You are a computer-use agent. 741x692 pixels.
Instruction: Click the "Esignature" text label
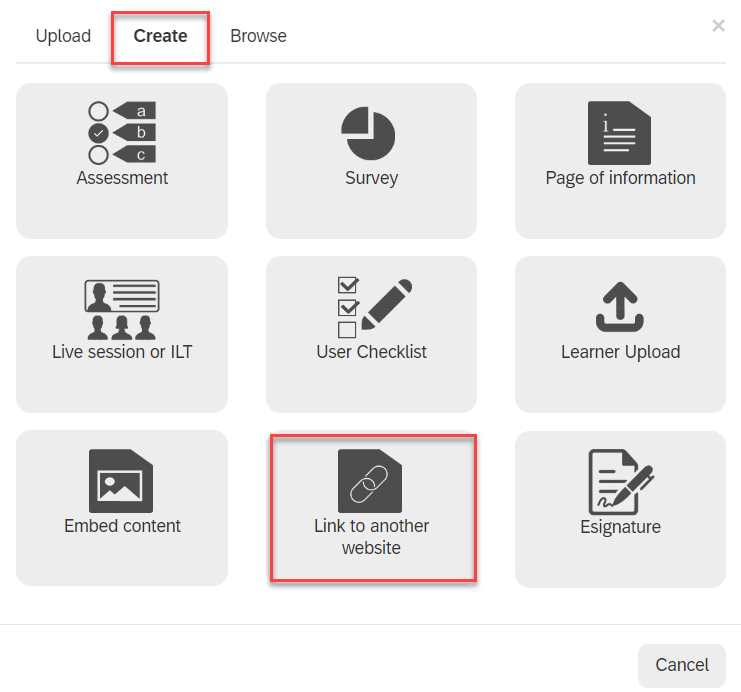pyautogui.click(x=620, y=527)
